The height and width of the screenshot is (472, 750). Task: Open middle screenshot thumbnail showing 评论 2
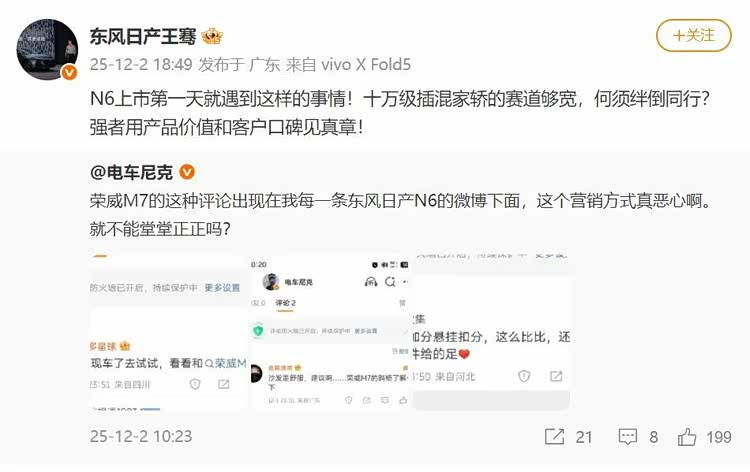[330, 331]
